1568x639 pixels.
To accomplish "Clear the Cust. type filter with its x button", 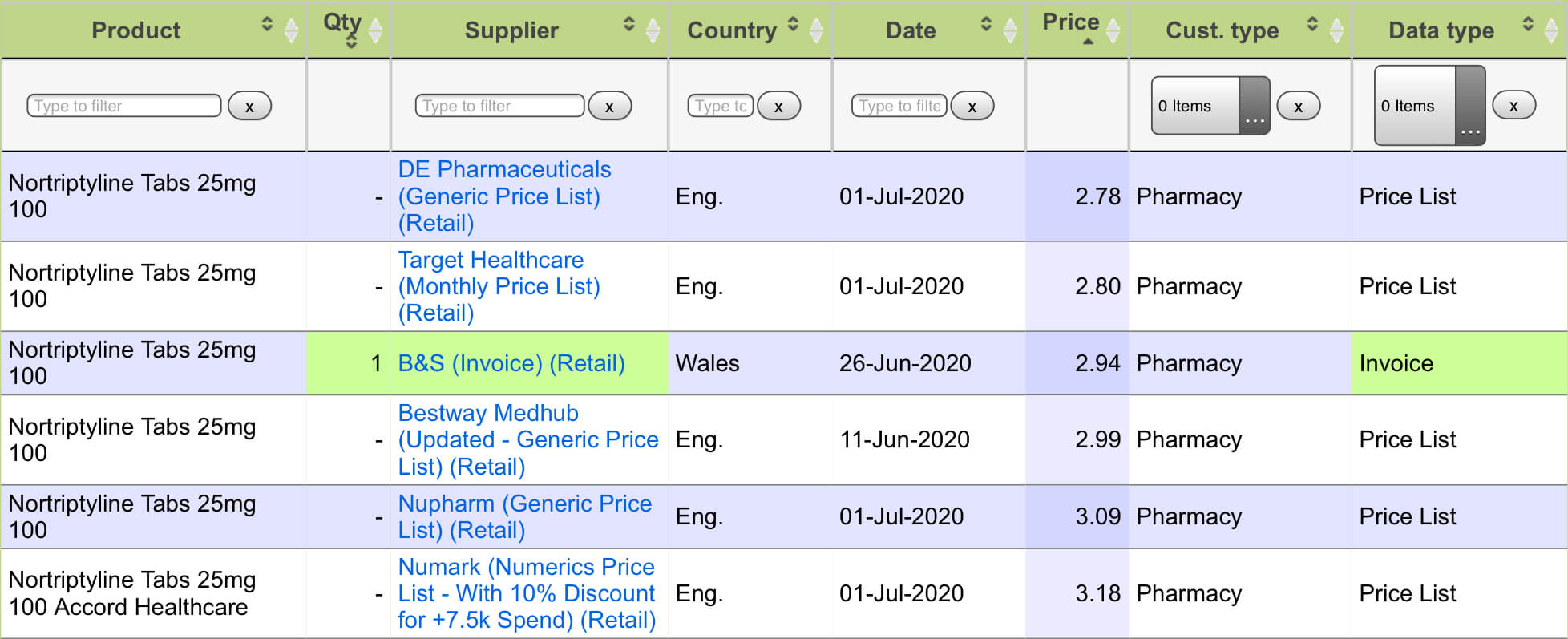I will pos(1298,106).
